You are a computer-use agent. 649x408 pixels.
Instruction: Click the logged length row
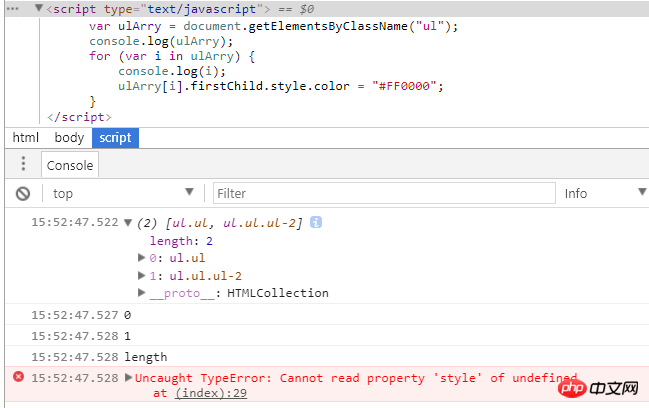(x=327, y=356)
